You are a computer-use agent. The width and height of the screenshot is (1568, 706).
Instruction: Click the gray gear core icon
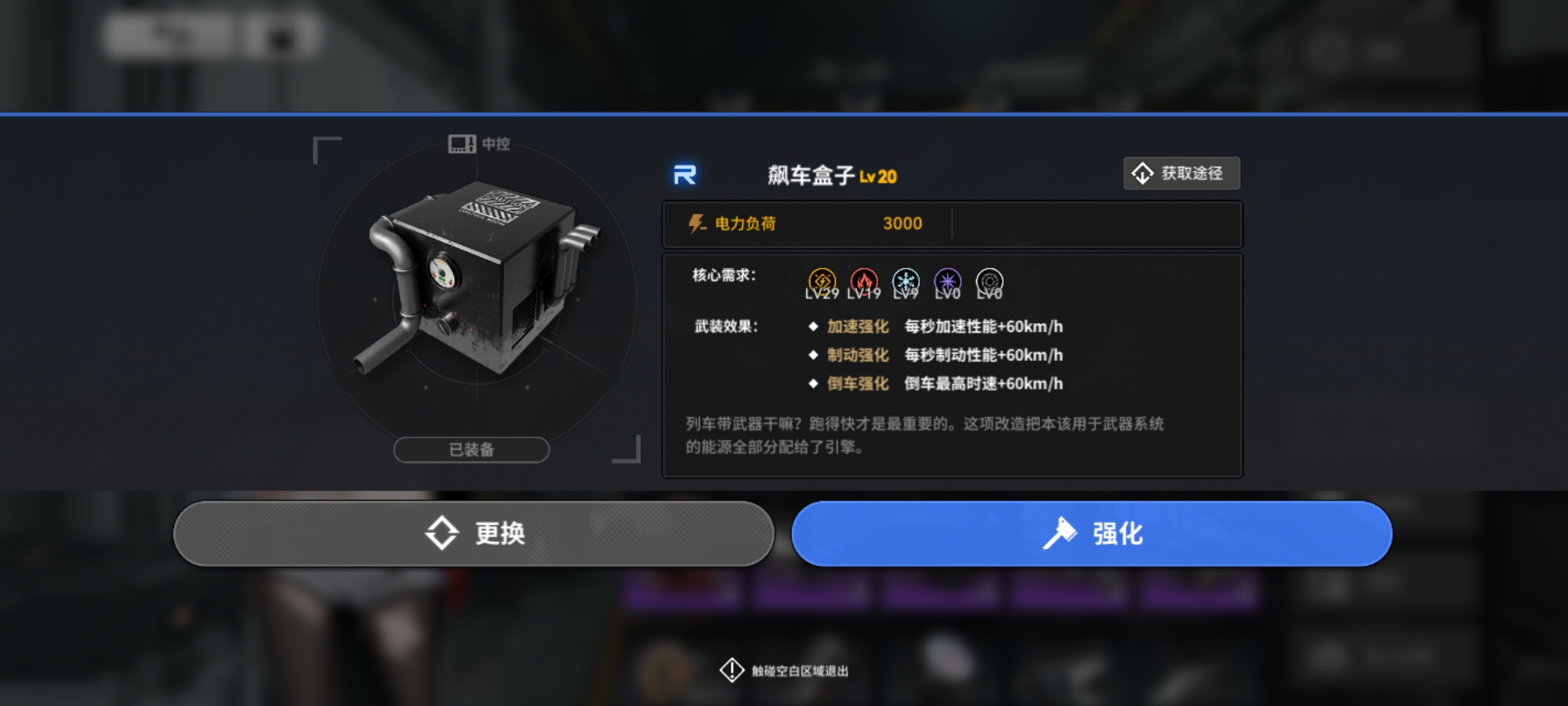point(989,282)
